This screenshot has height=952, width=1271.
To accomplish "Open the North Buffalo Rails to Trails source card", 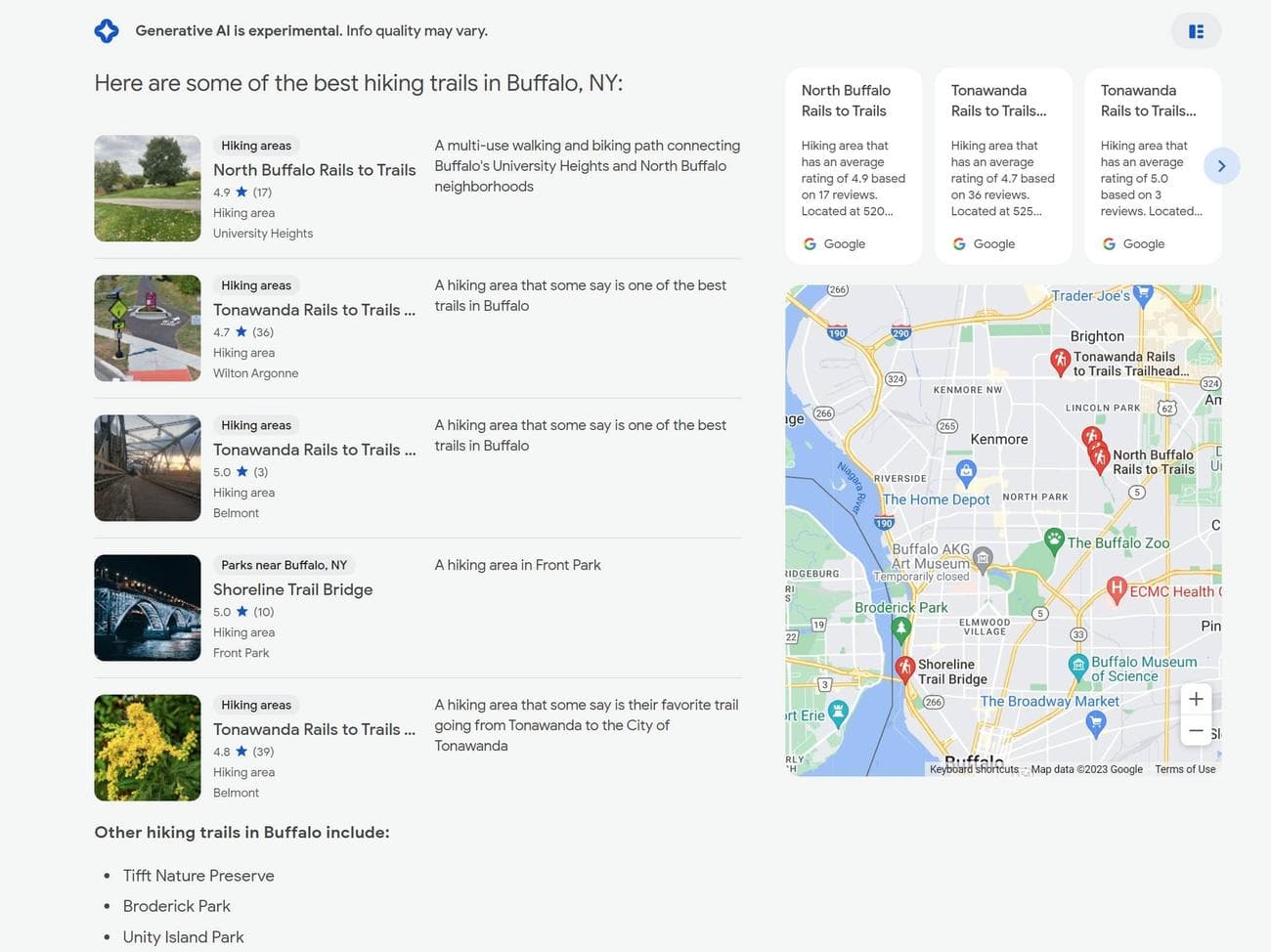I will pyautogui.click(x=853, y=165).
